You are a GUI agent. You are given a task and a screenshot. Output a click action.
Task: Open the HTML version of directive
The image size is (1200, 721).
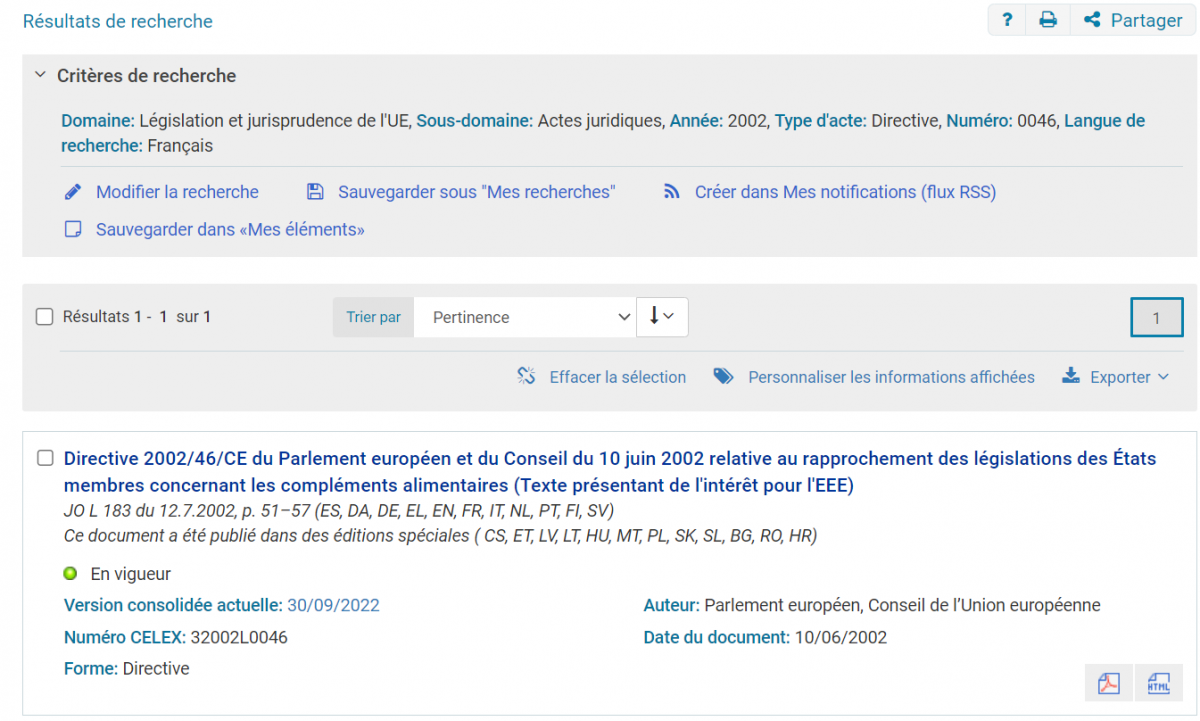1158,684
